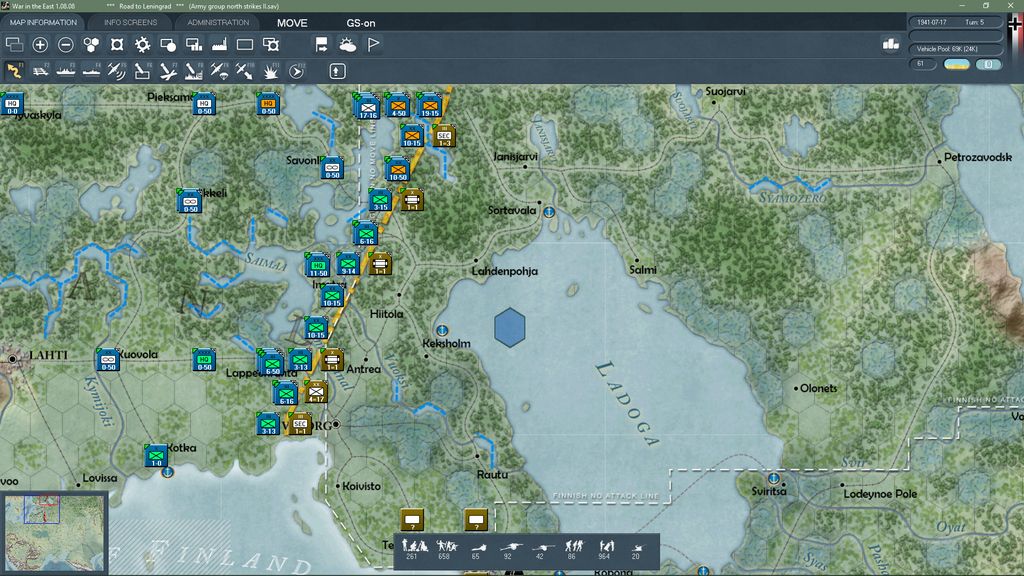Select the Air transport mode (F9) icon
The width and height of the screenshot is (1024, 576).
pos(219,71)
